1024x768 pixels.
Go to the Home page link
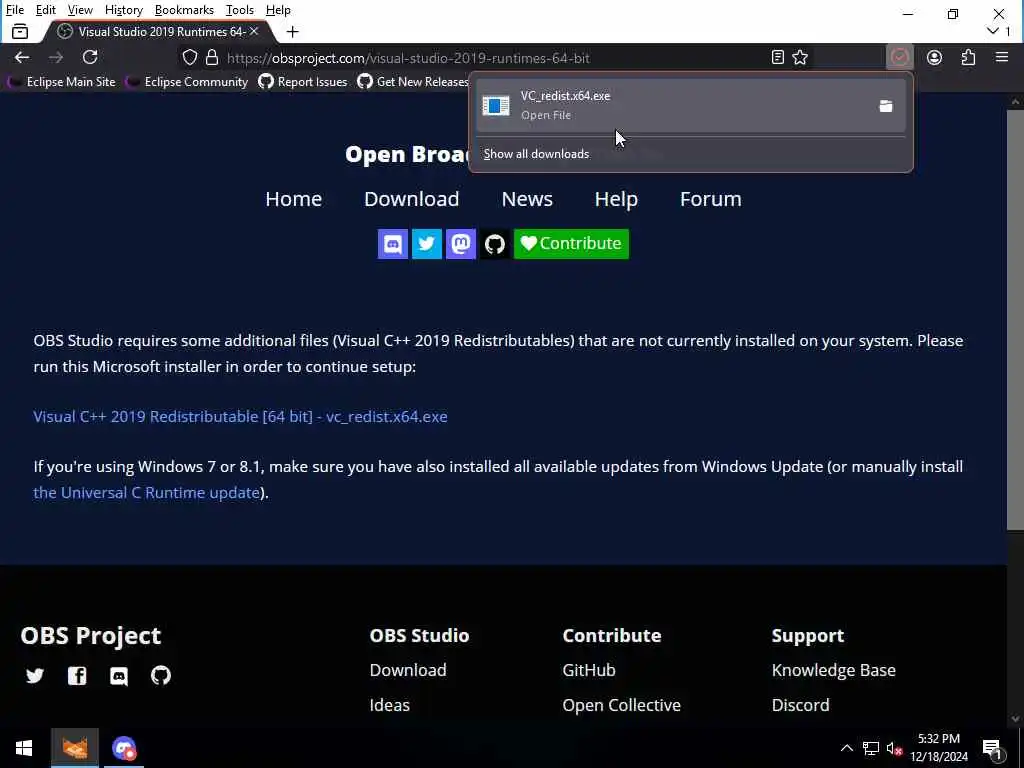pos(293,199)
